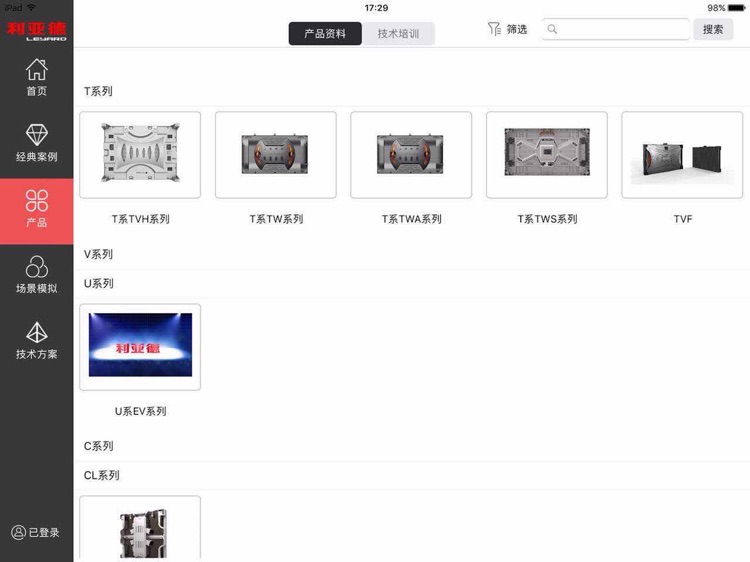Click the U系列 section header
The width and height of the screenshot is (750, 562).
point(99,283)
